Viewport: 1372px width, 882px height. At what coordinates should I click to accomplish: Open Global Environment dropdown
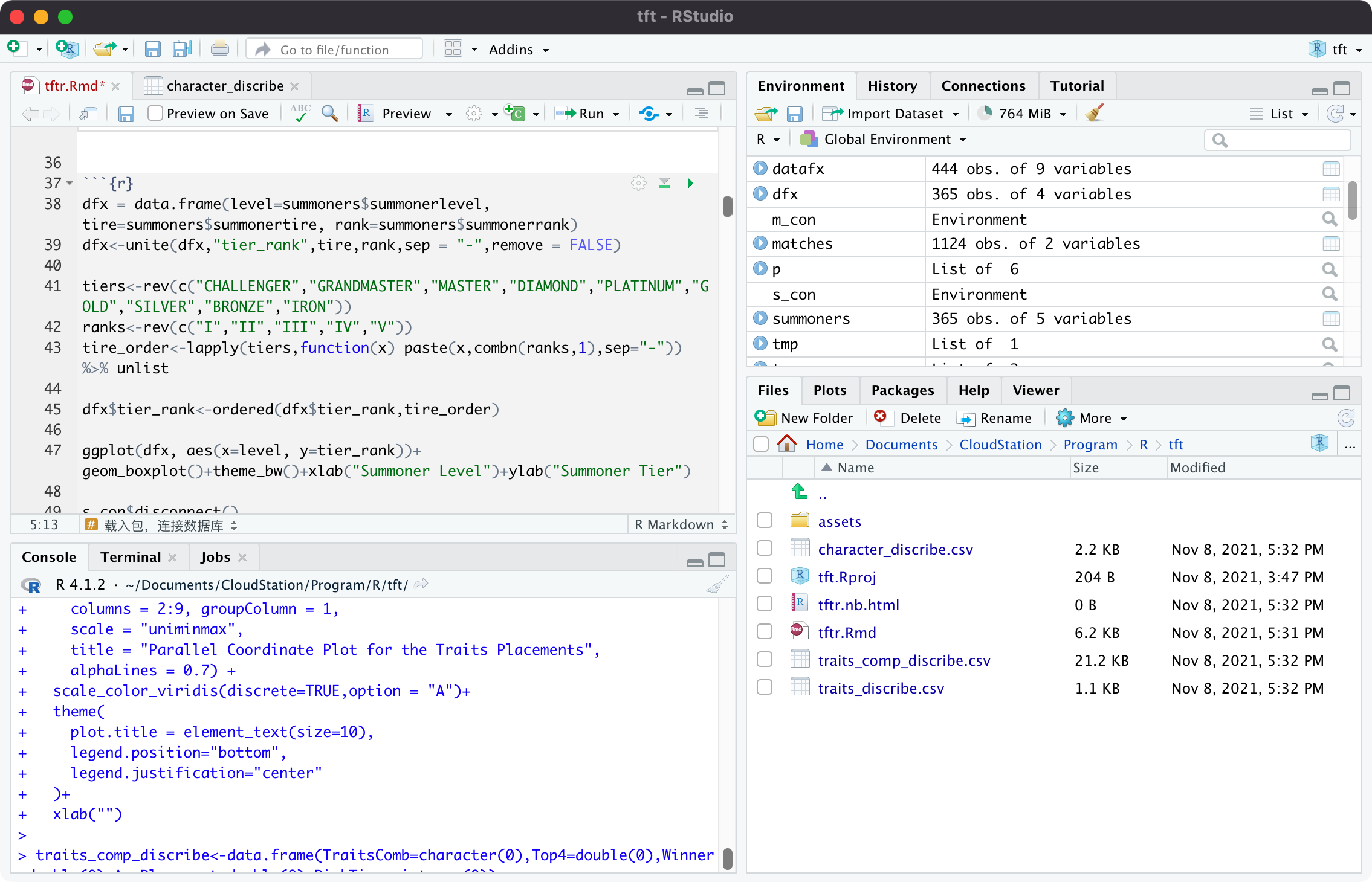coord(883,140)
